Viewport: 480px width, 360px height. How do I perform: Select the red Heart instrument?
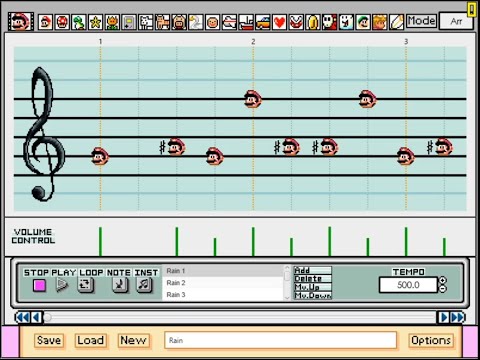pos(279,22)
